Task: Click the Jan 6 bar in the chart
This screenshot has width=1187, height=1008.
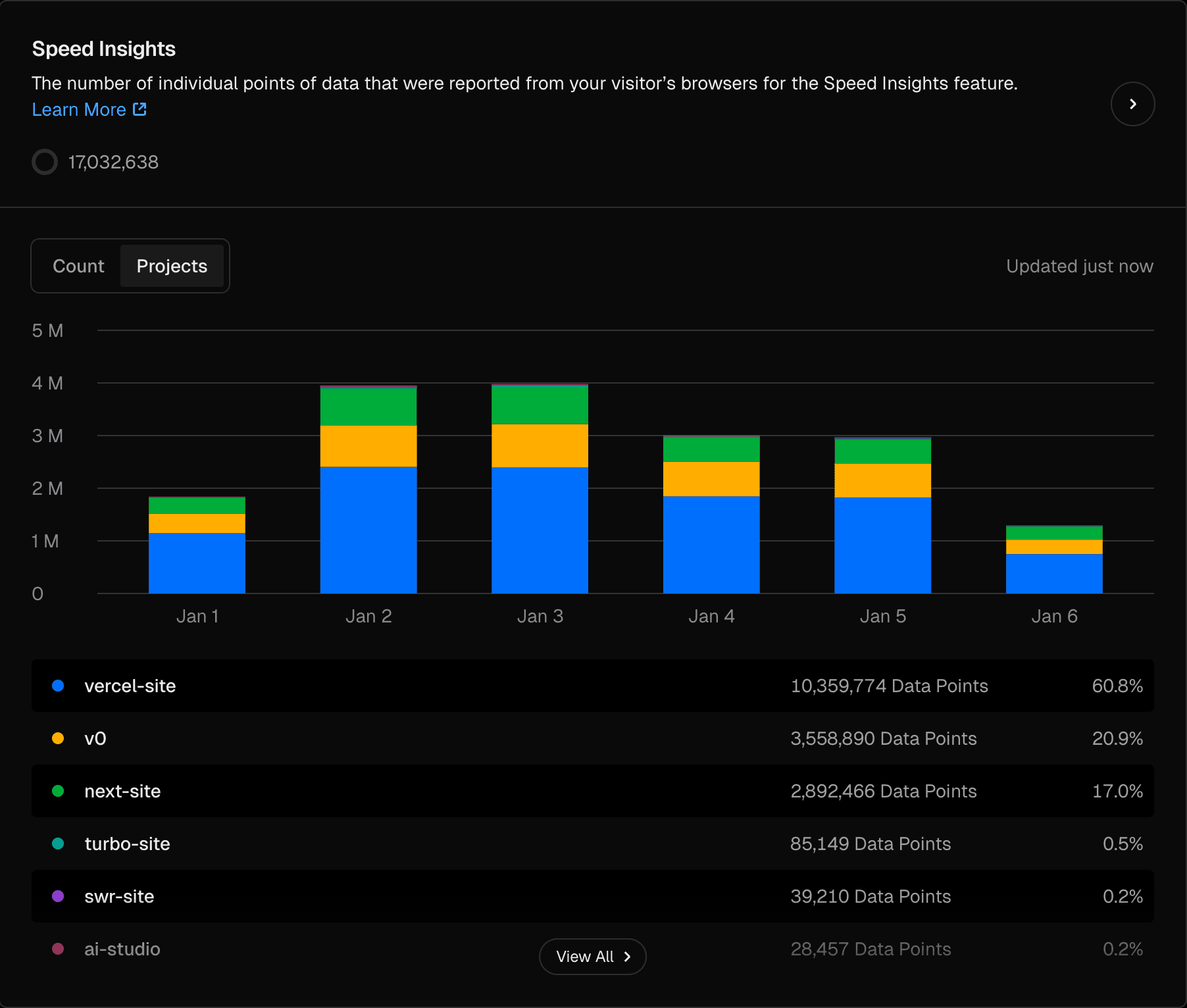Action: tap(1053, 559)
